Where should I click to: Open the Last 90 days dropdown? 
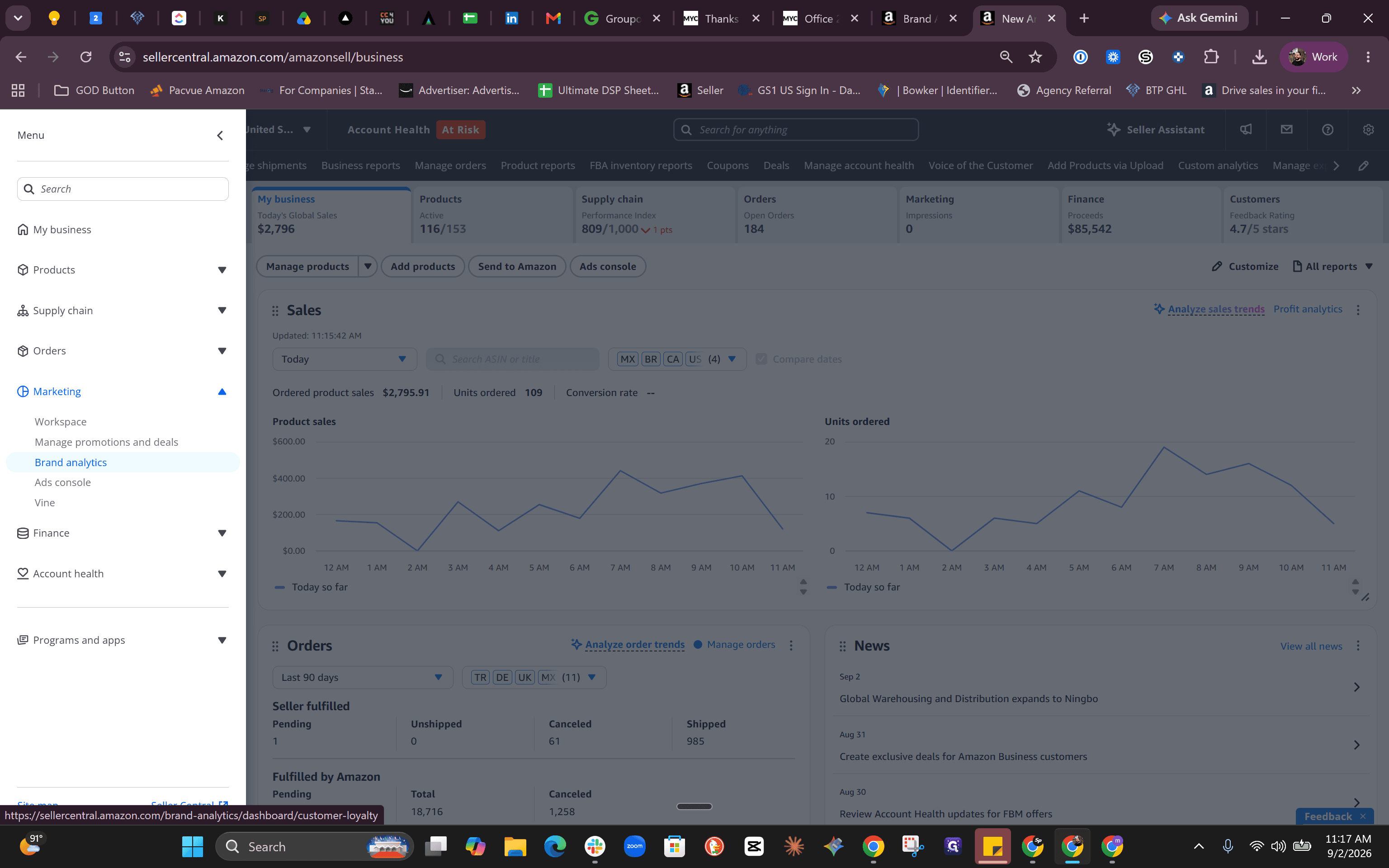(x=363, y=677)
